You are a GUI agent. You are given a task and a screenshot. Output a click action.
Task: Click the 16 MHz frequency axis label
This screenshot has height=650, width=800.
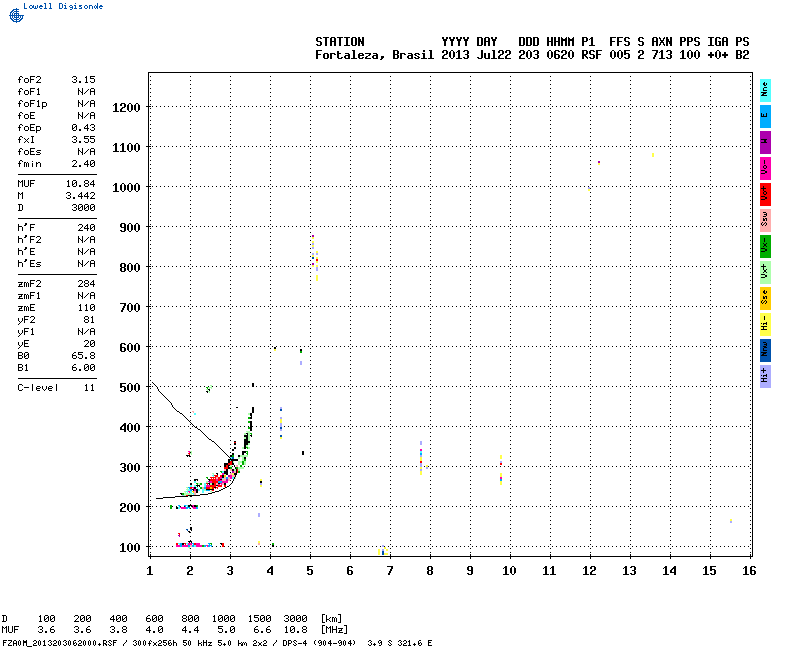(x=749, y=571)
